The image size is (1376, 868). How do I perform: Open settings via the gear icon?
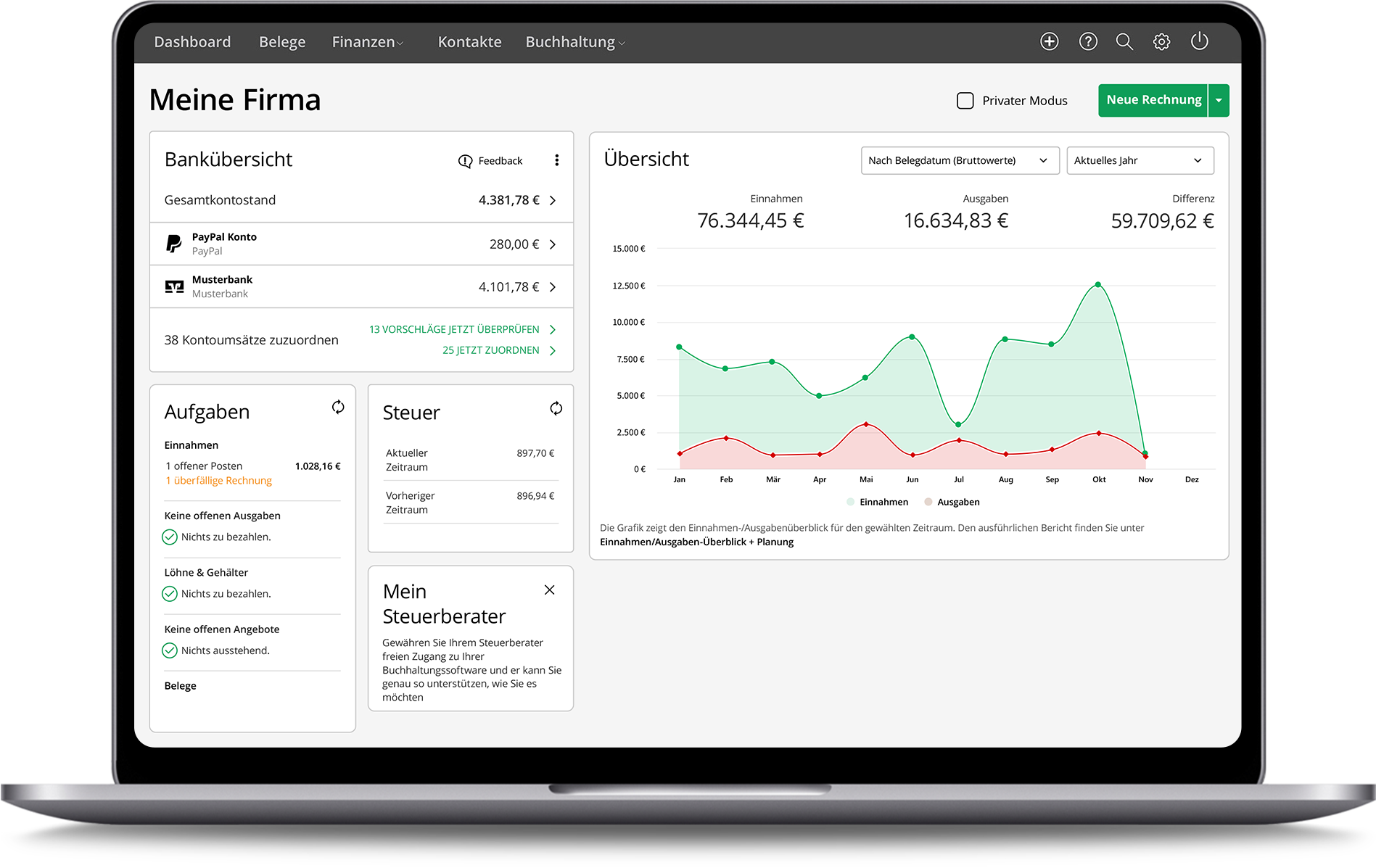[x=1161, y=41]
